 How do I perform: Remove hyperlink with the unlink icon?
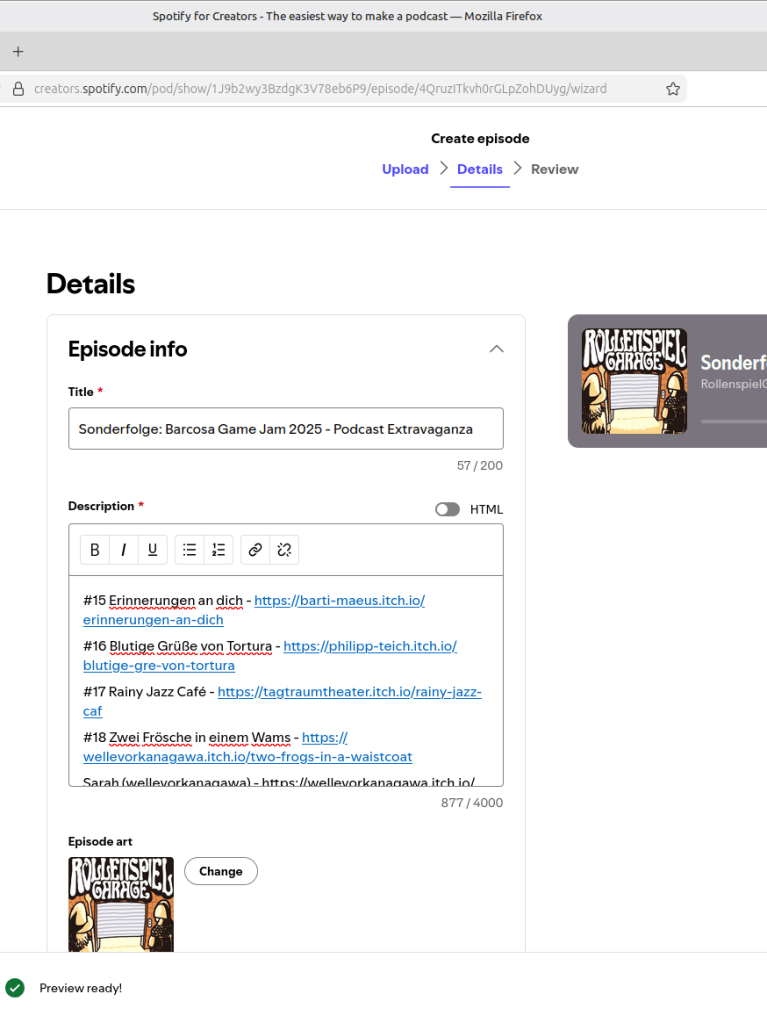tap(284, 549)
